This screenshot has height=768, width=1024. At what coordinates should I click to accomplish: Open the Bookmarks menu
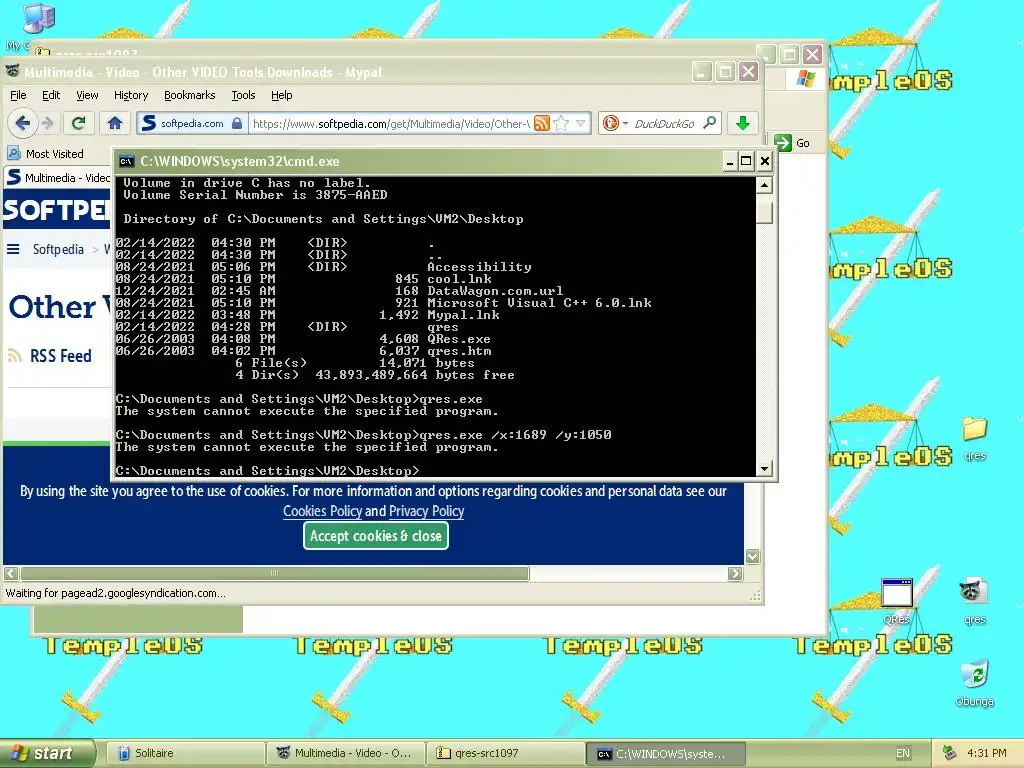pyautogui.click(x=189, y=95)
